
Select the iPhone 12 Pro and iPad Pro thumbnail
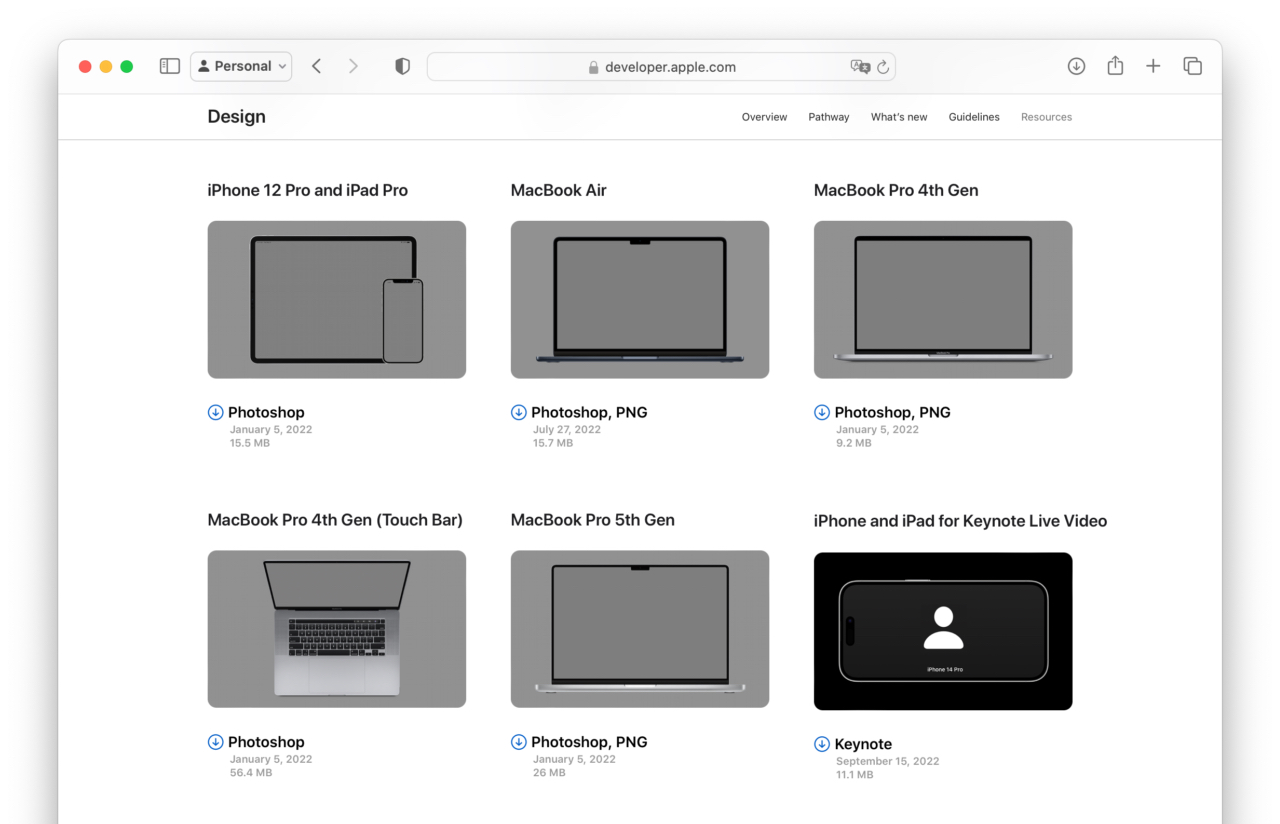(336, 299)
